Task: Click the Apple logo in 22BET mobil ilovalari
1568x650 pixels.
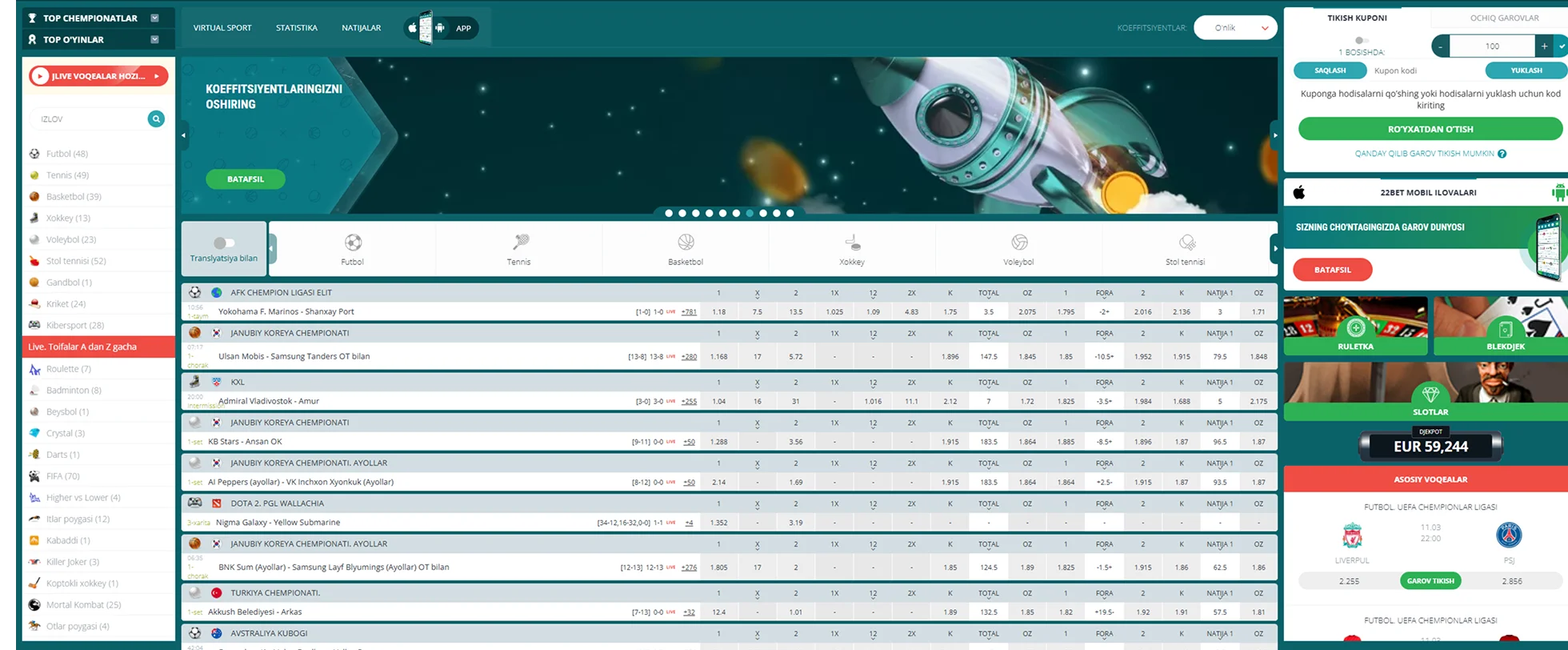Action: [x=1299, y=192]
